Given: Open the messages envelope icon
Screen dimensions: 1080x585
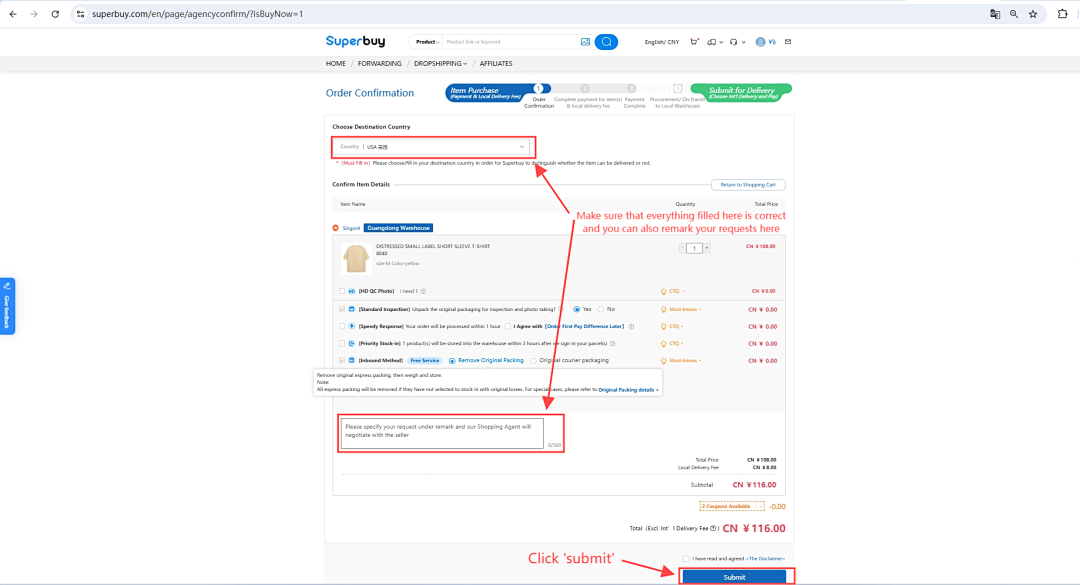Looking at the screenshot, I should coord(788,42).
